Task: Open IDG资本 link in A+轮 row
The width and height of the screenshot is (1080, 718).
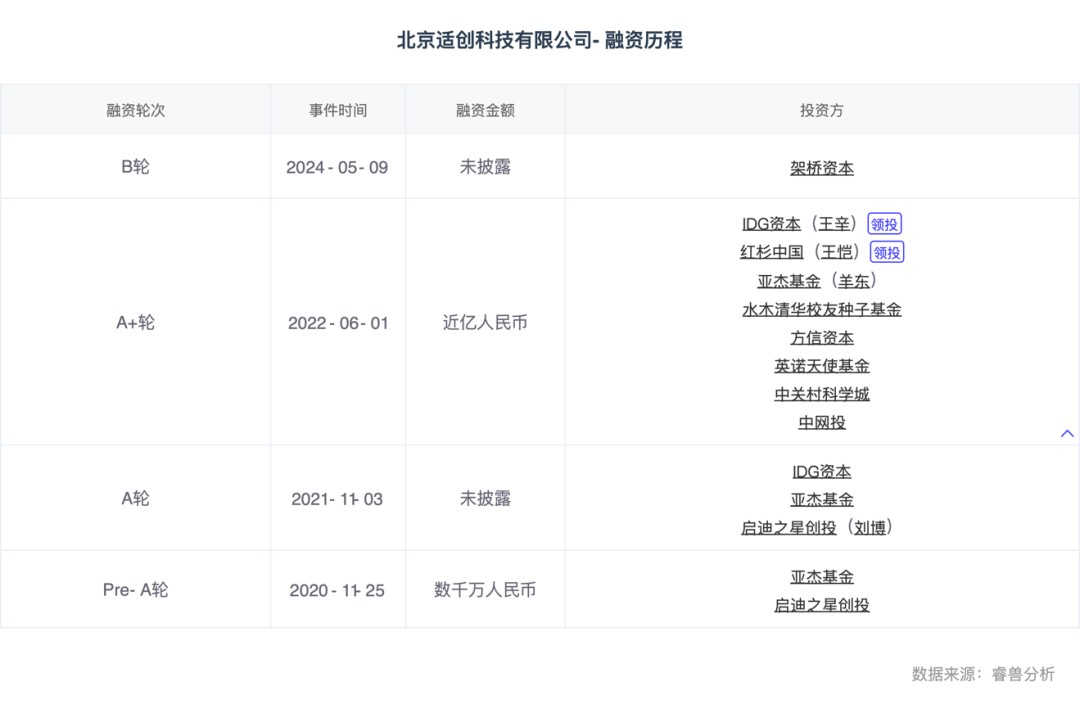Action: [x=771, y=224]
